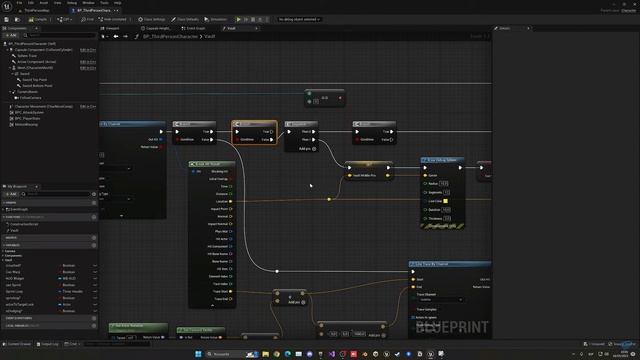The height and width of the screenshot is (360, 640).
Task: Open Trace Channel dropdown on Line Trace node
Action: [441, 300]
